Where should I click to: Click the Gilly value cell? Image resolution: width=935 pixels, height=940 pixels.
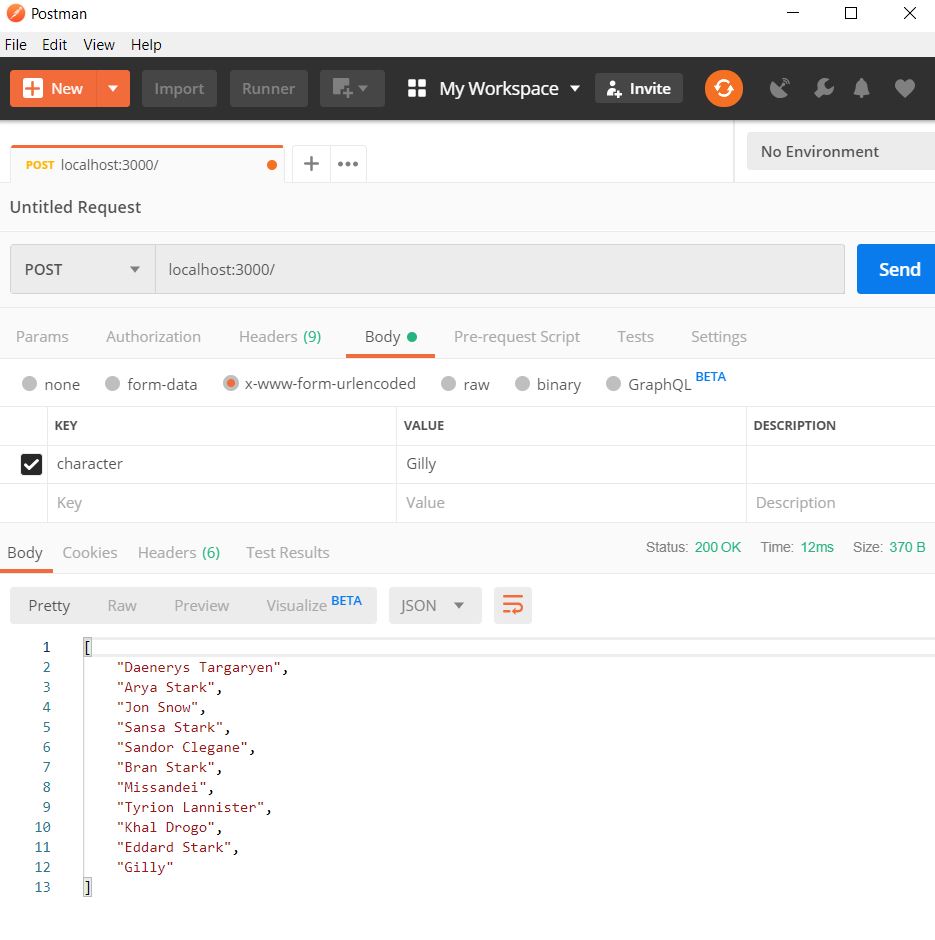[x=571, y=464]
